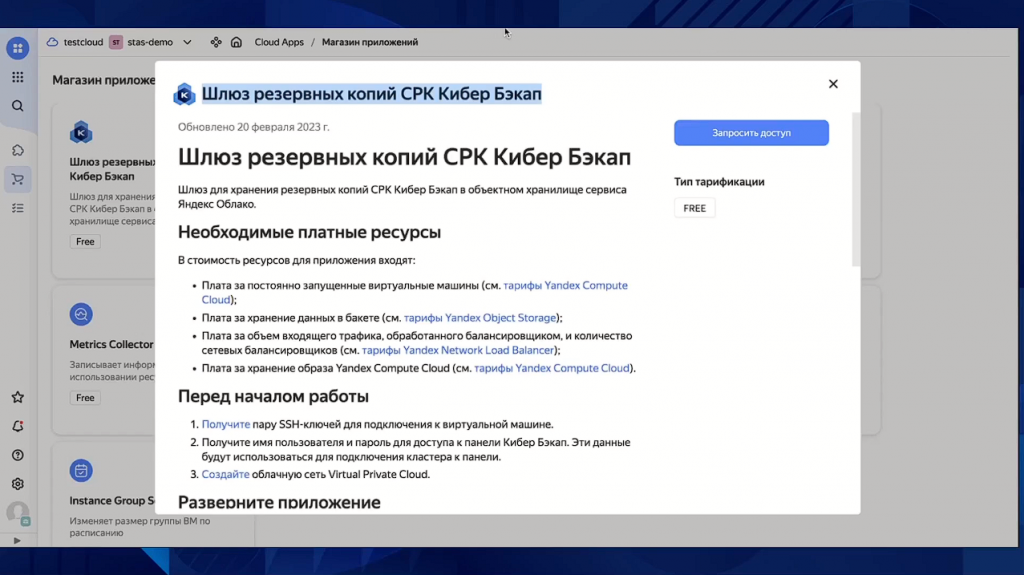The image size is (1024, 575).
Task: Open тарифы Yandex Network Load Balancer link
Action: click(x=458, y=350)
